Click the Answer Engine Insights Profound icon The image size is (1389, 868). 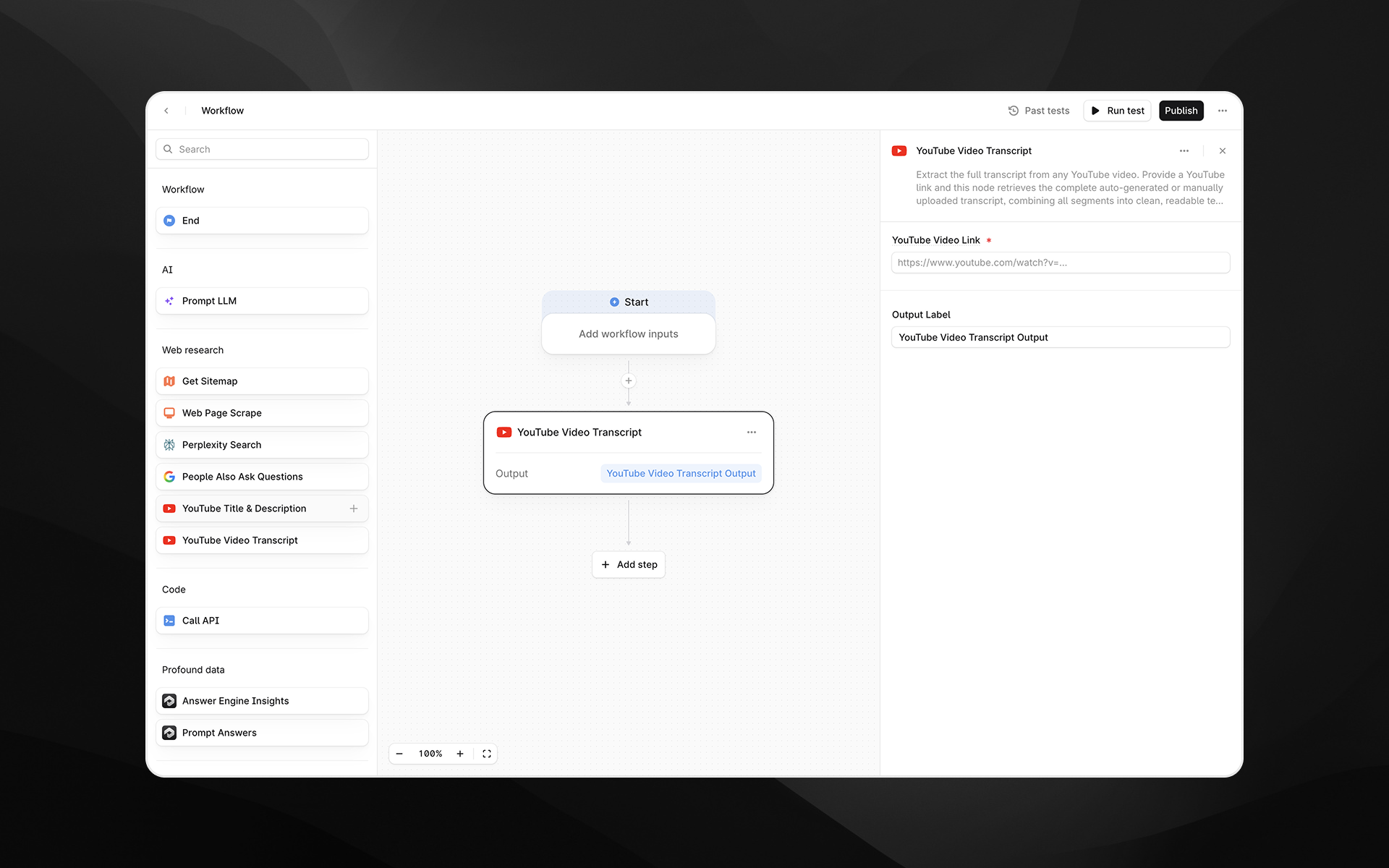pyautogui.click(x=169, y=701)
